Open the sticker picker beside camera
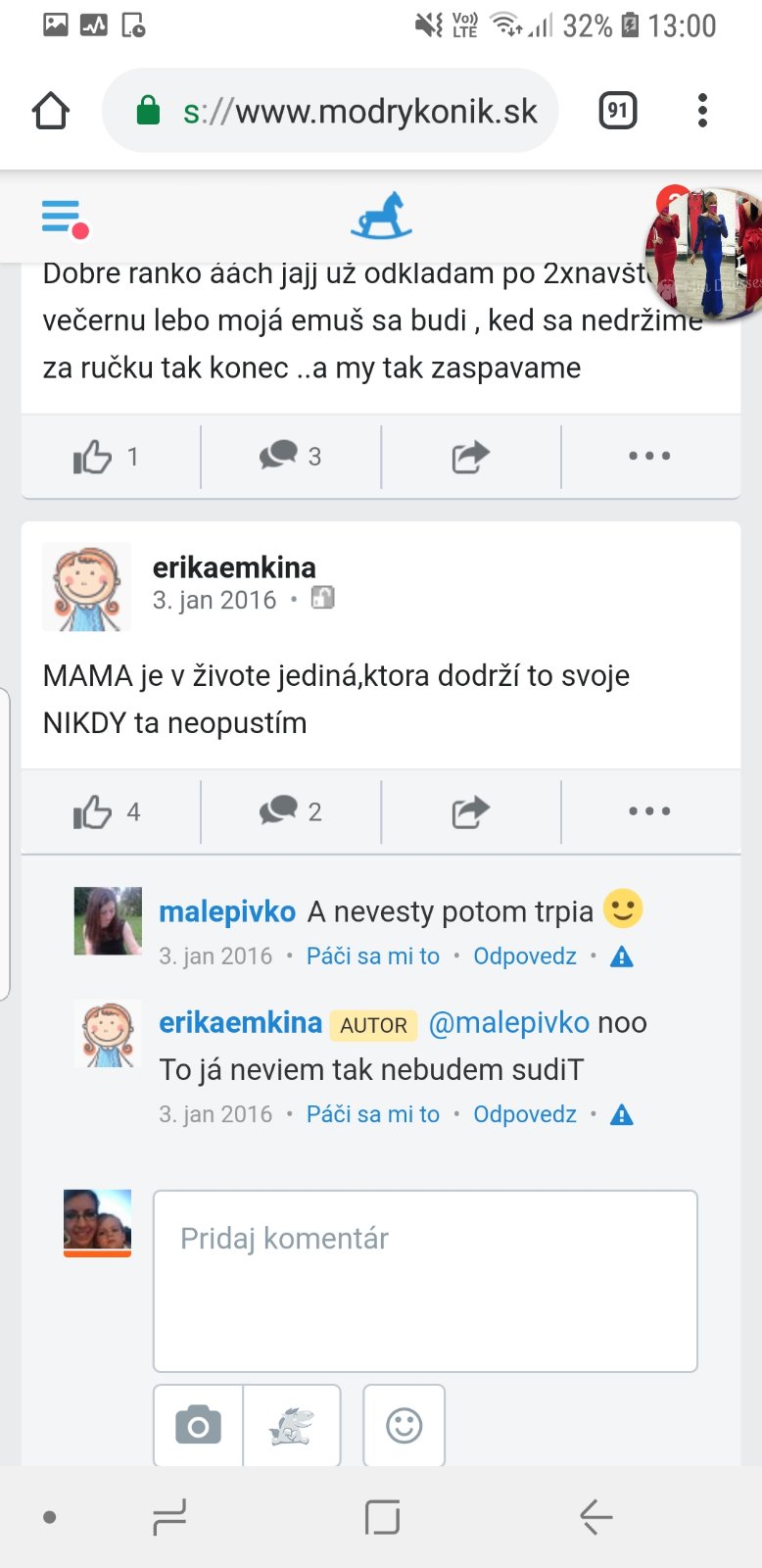The width and height of the screenshot is (762, 1568). [291, 1426]
